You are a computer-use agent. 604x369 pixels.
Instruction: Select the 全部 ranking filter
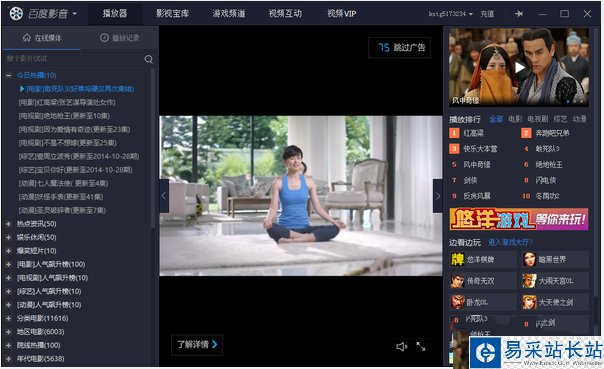click(496, 119)
